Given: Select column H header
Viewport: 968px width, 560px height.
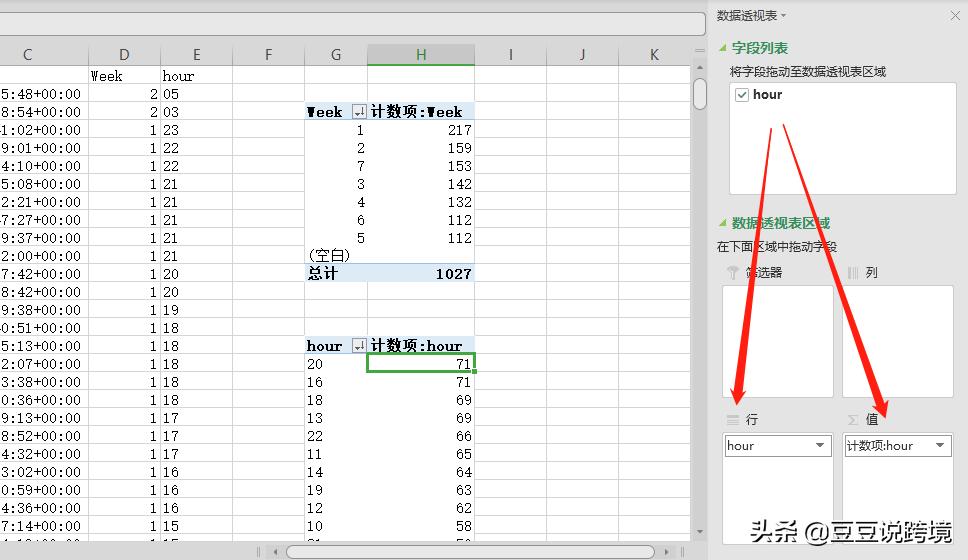Looking at the screenshot, I should pos(421,55).
